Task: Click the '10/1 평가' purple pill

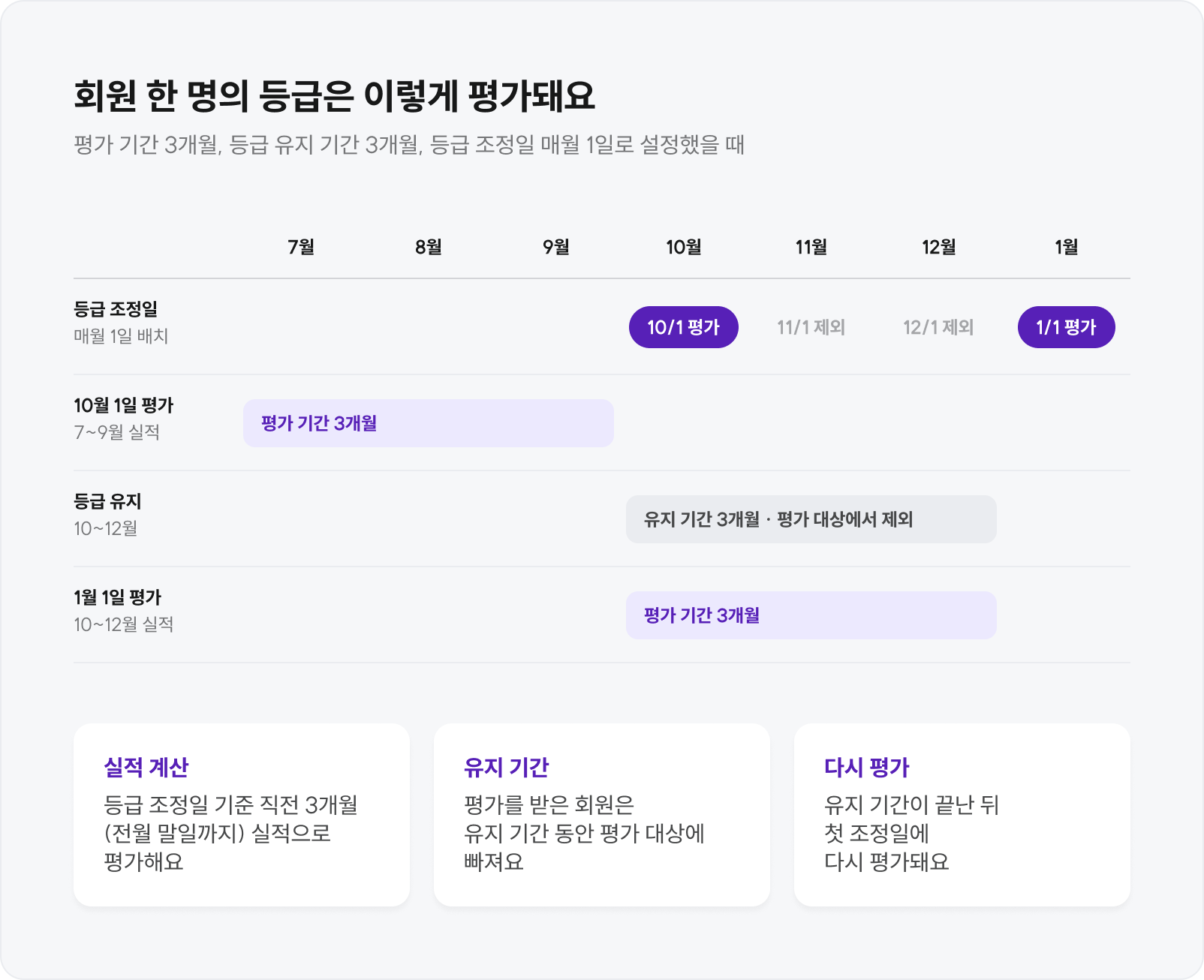Action: pyautogui.click(x=683, y=327)
